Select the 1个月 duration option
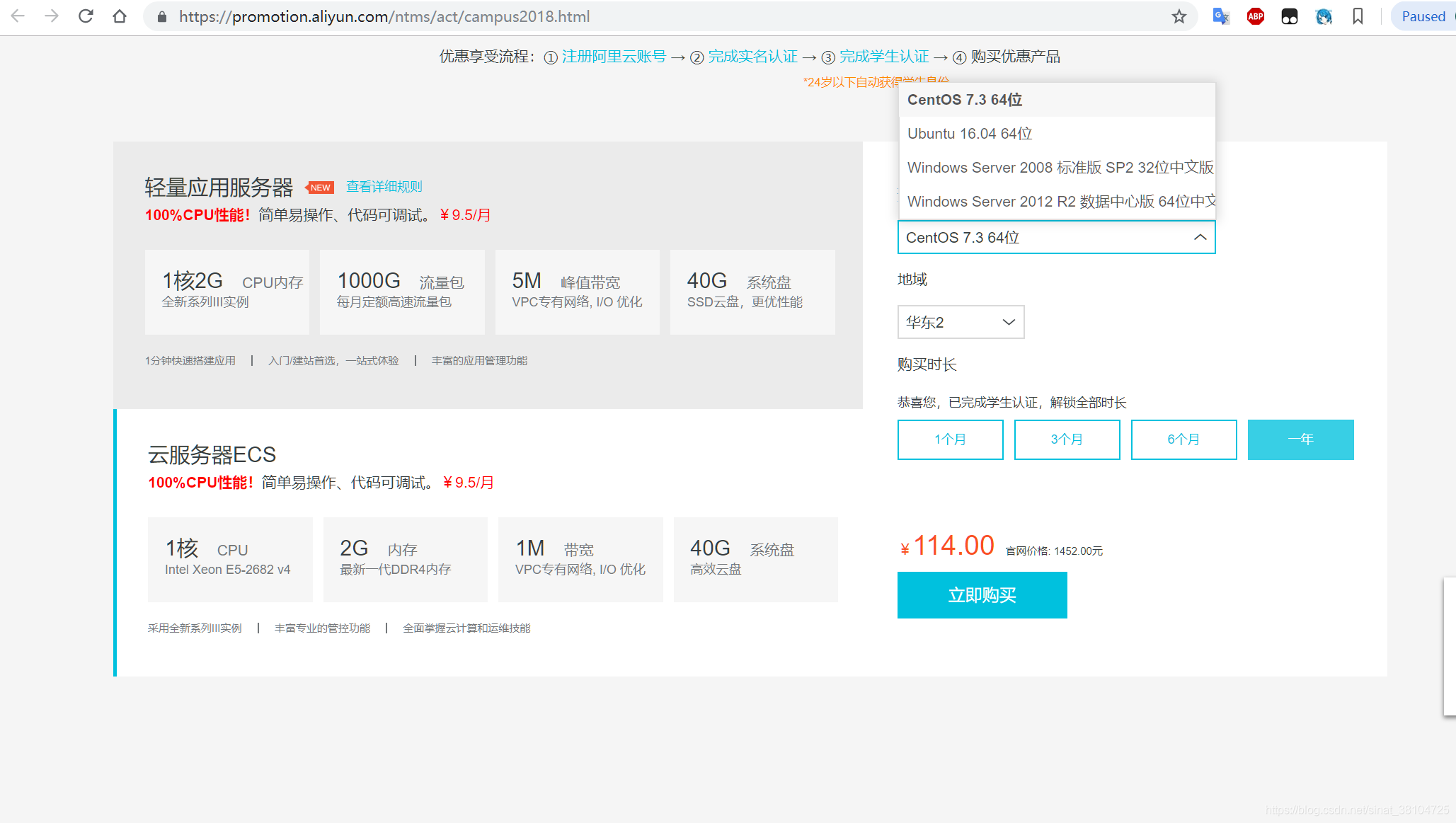The image size is (1456, 823). [950, 439]
